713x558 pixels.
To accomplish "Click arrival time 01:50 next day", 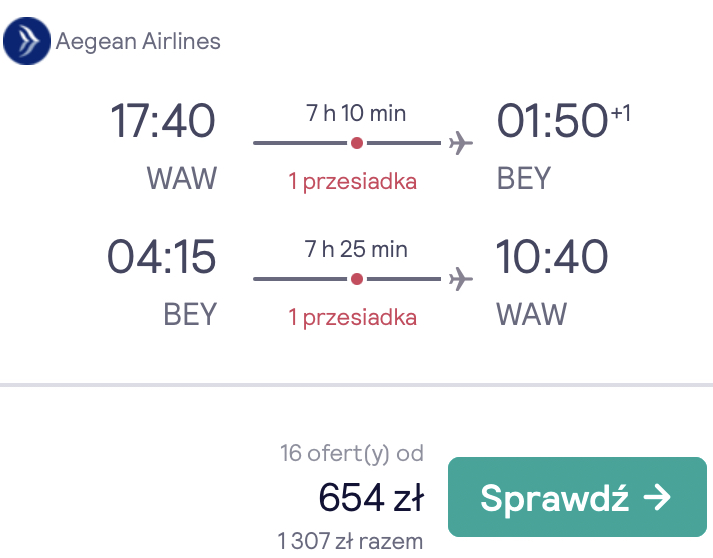I will point(552,121).
